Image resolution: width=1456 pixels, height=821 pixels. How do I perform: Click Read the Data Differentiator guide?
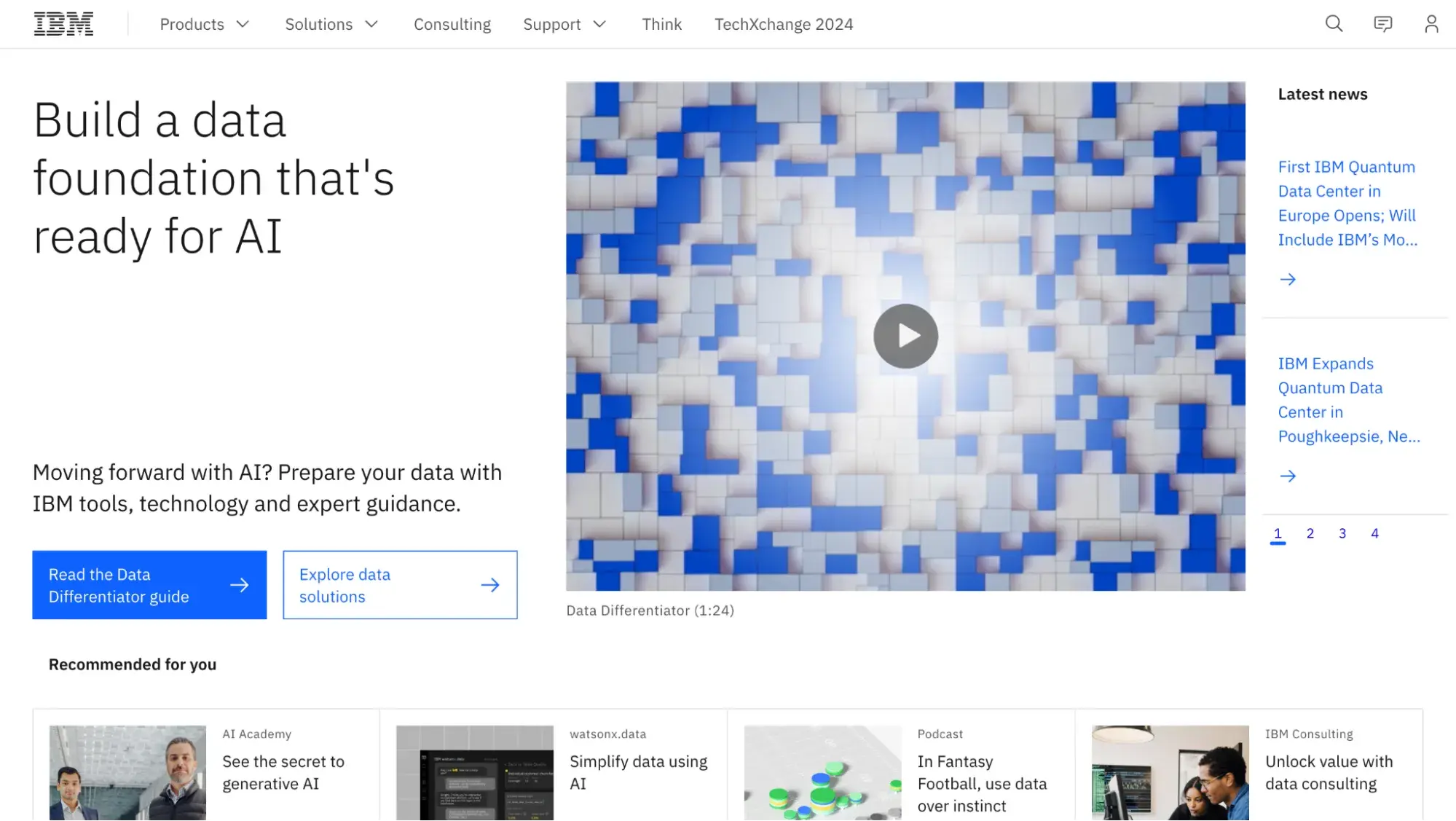(149, 585)
